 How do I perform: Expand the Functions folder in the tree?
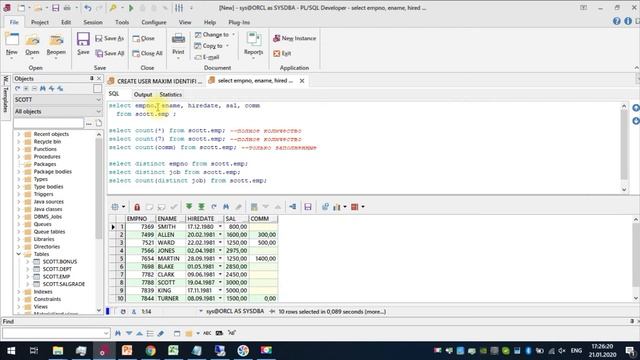pyautogui.click(x=18, y=149)
